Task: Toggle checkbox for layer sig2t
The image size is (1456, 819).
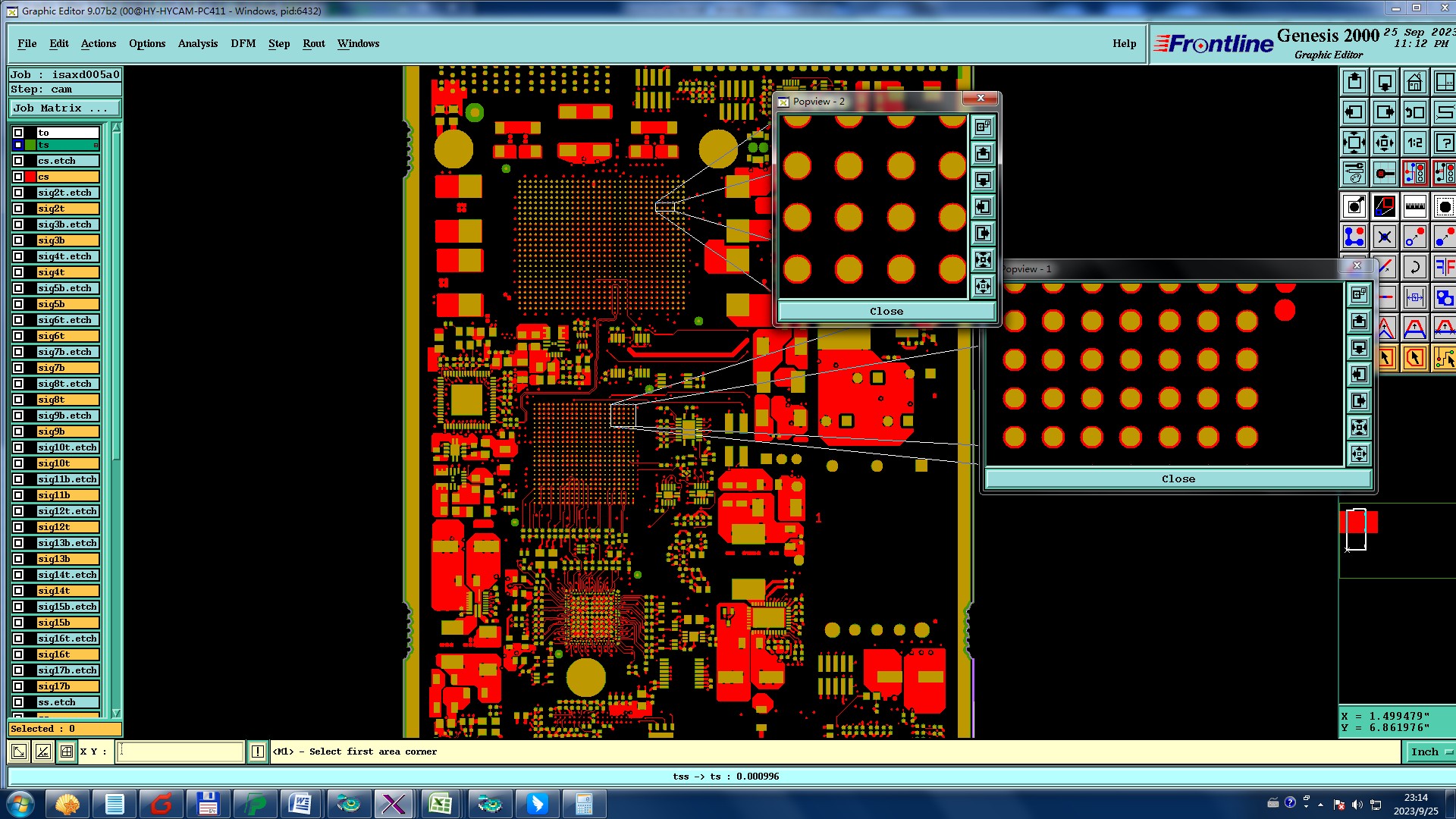Action: pos(18,209)
